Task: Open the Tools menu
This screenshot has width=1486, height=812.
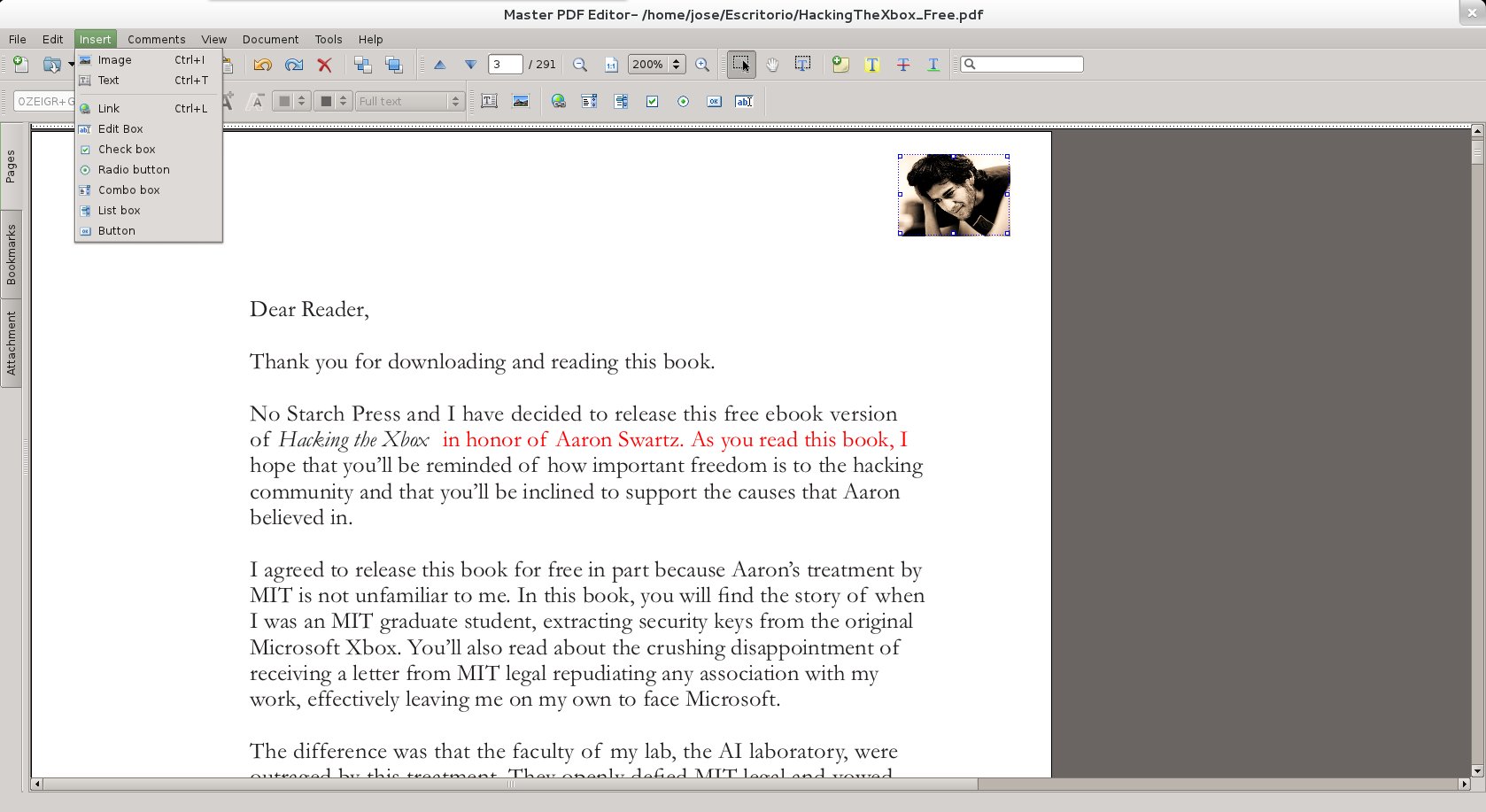Action: click(x=329, y=39)
